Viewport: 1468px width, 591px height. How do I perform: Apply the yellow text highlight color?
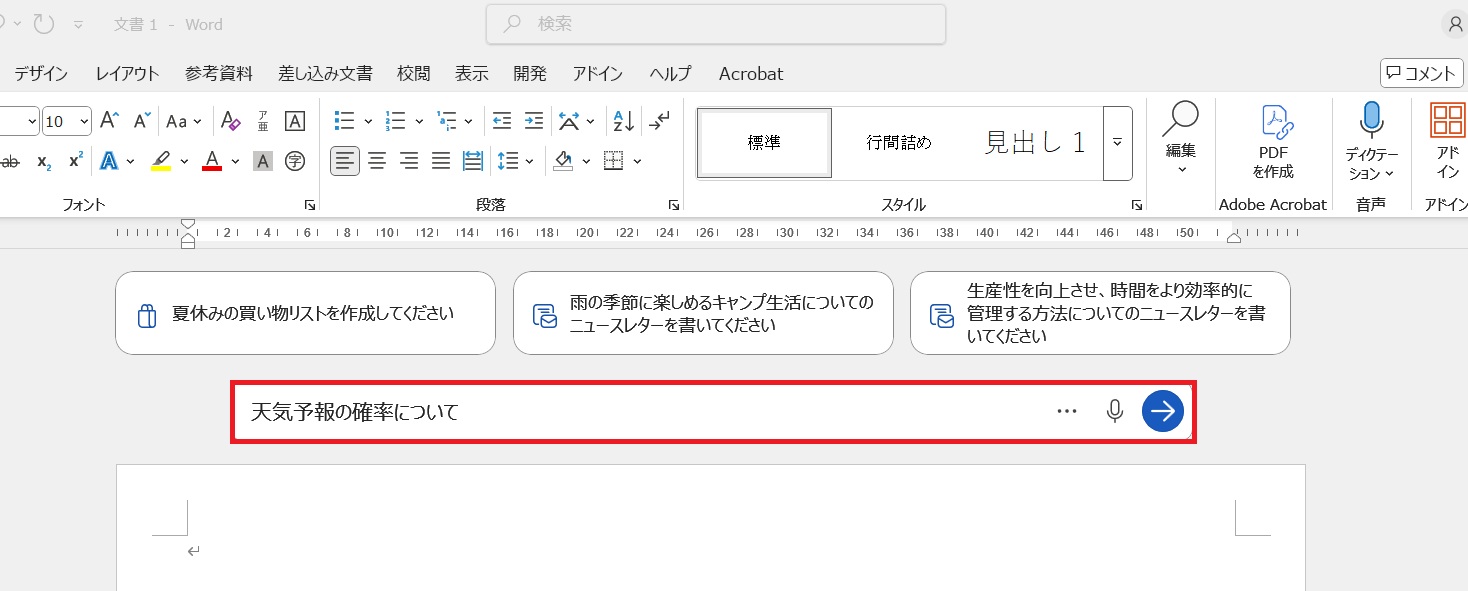point(161,161)
